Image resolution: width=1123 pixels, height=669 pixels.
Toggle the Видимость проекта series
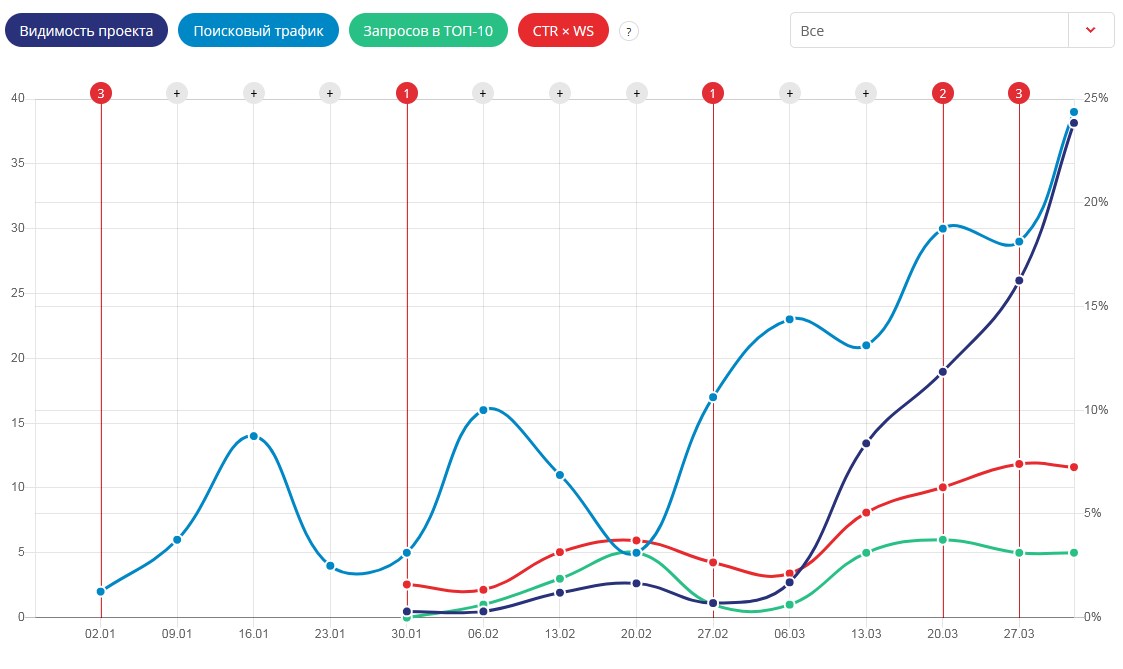(86, 31)
